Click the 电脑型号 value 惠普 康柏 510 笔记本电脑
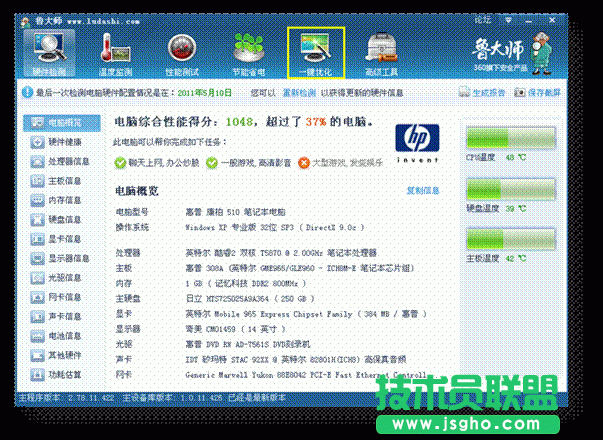The height and width of the screenshot is (440, 603). [x=235, y=212]
